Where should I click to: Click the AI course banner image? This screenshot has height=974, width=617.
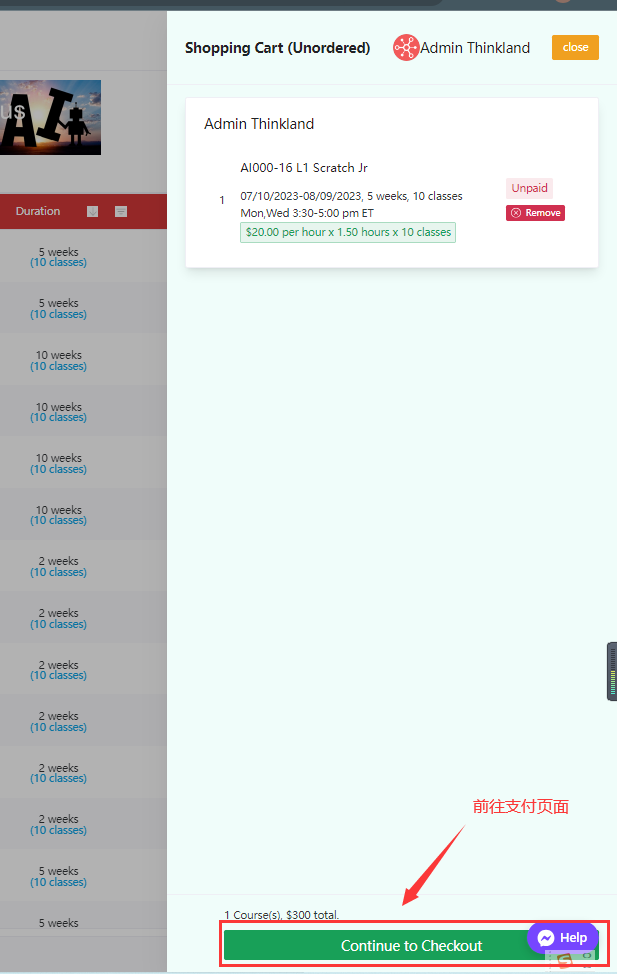(x=50, y=117)
